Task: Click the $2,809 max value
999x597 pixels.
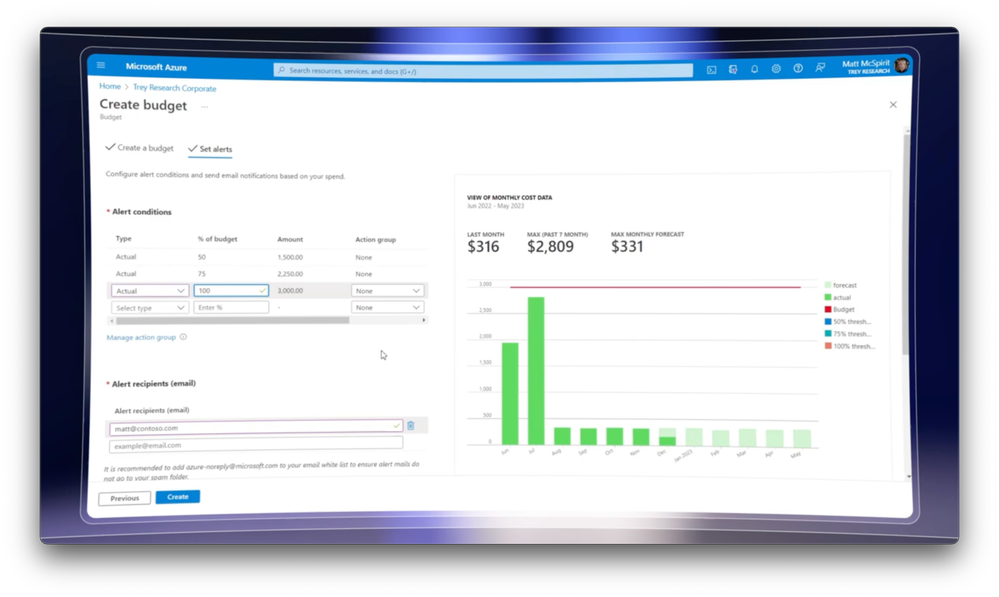Action: point(550,247)
